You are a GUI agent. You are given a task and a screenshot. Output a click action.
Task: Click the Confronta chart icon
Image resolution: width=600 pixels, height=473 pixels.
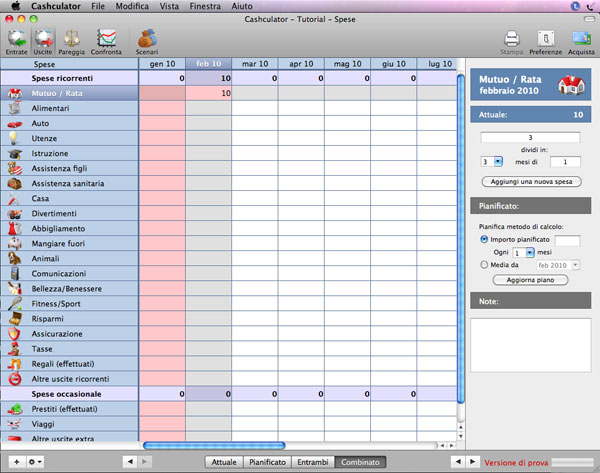[107, 39]
